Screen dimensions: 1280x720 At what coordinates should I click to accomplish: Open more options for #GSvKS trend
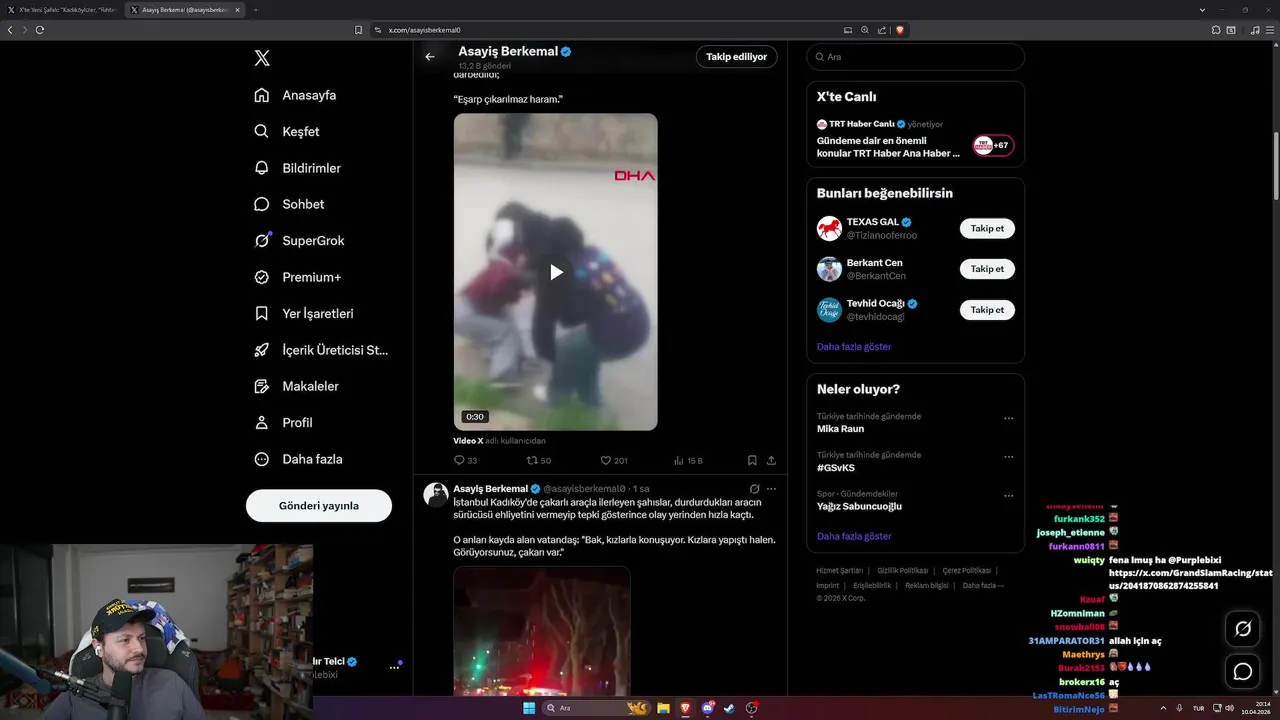click(x=1008, y=456)
